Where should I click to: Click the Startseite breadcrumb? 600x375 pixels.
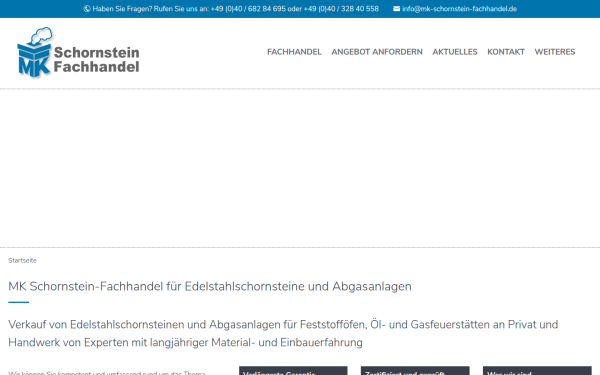click(23, 261)
